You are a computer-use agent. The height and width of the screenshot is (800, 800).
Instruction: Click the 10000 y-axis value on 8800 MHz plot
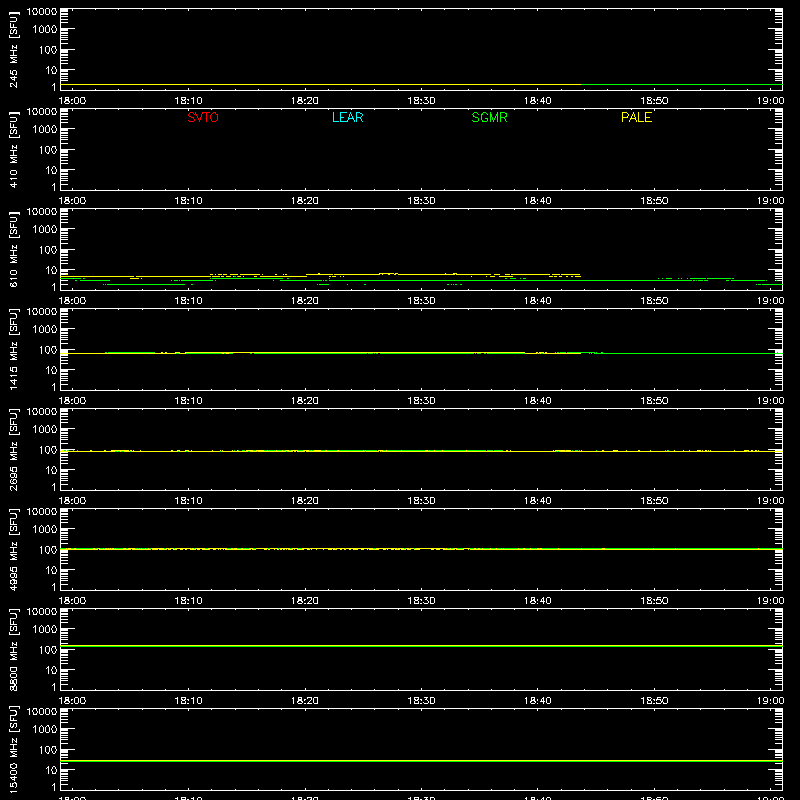pos(42,612)
